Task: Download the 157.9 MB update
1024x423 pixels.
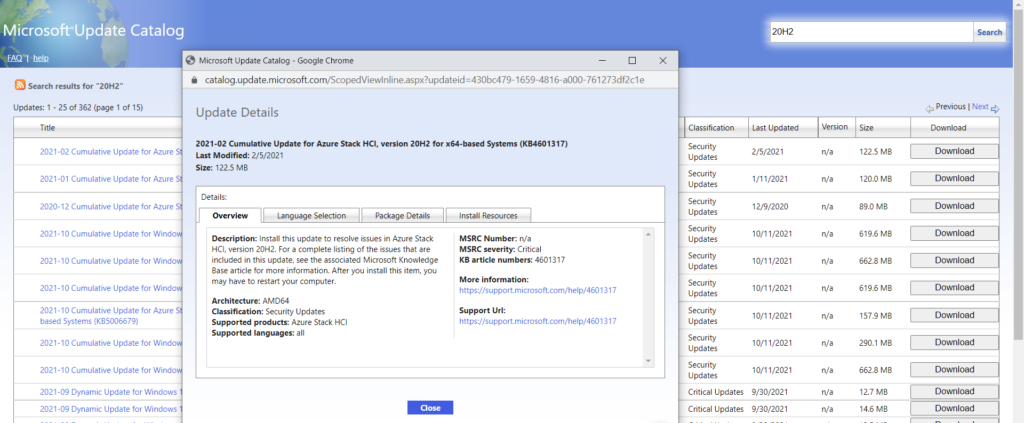Action: [954, 315]
